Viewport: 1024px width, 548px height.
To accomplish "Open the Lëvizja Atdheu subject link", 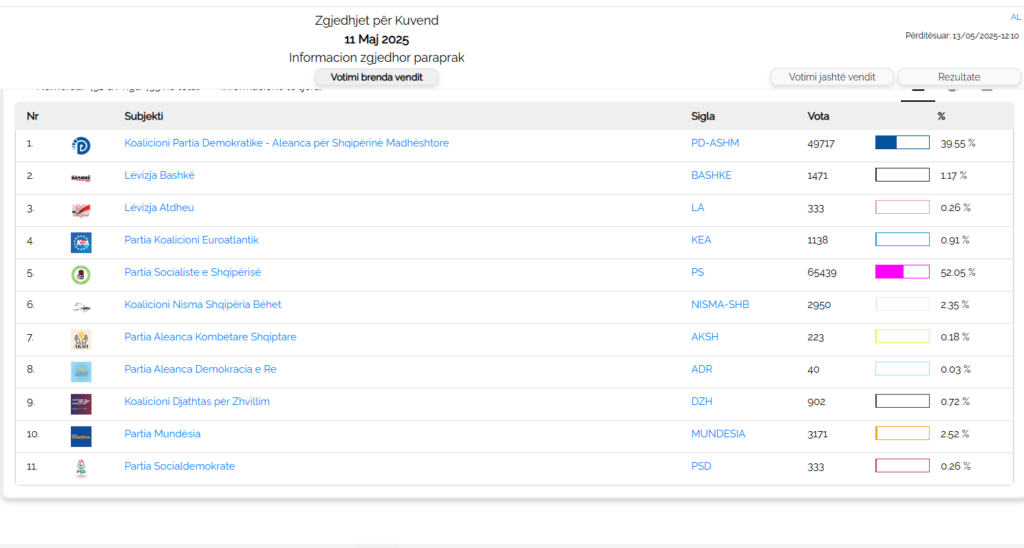I will pos(159,208).
